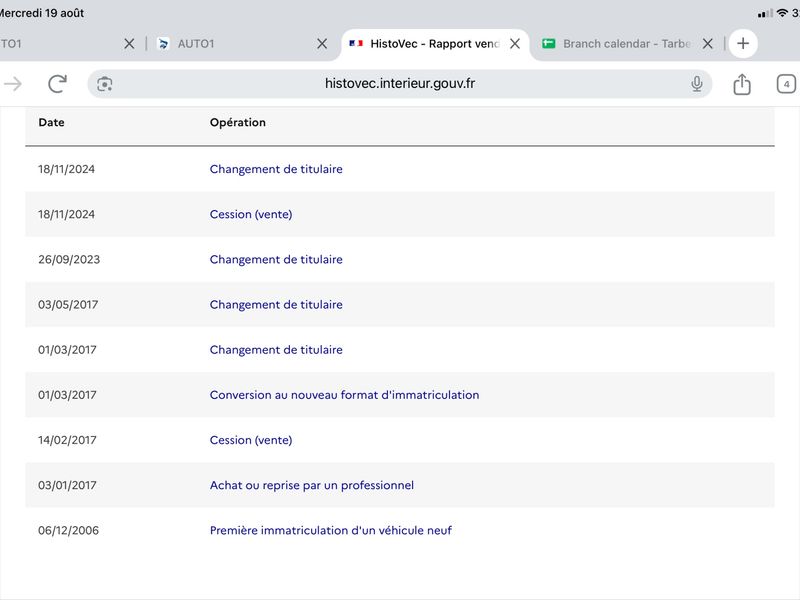Click Changement de titulaire dated 18/11/2024
The height and width of the screenshot is (600, 800).
(276, 169)
